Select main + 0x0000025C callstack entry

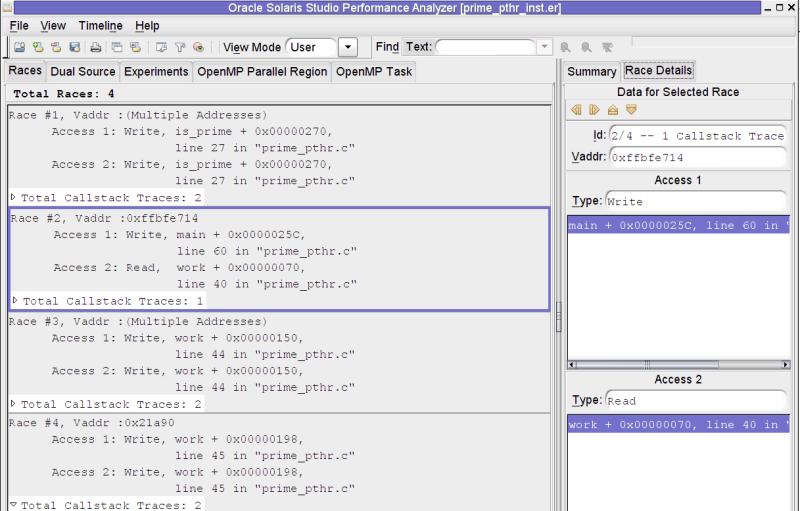[679, 225]
